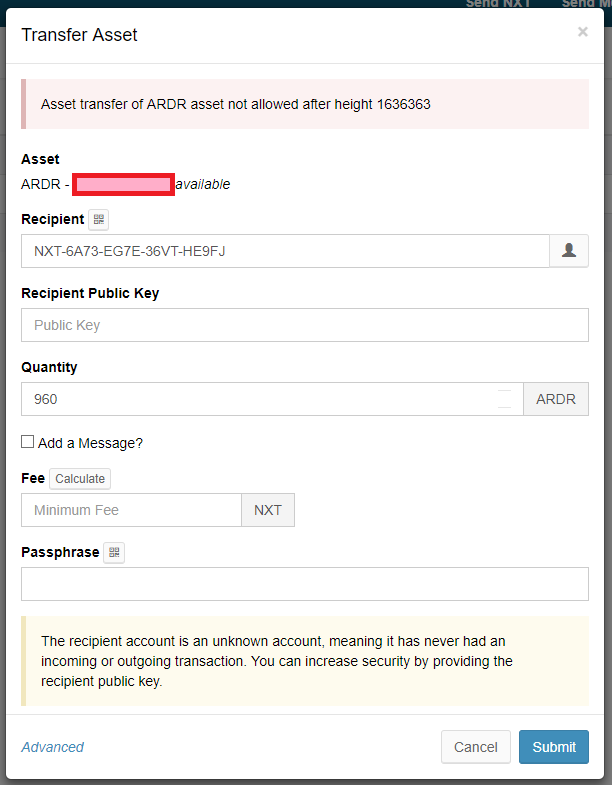Click the Passphrase input field
612x785 pixels.
304,584
